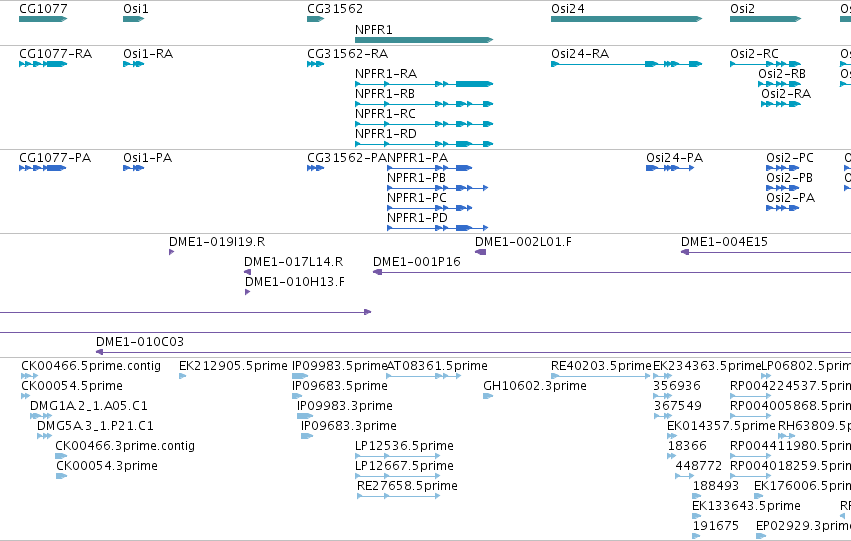851x541 pixels.
Task: Click the DME1-010H13.F clone label
Action: 295,282
